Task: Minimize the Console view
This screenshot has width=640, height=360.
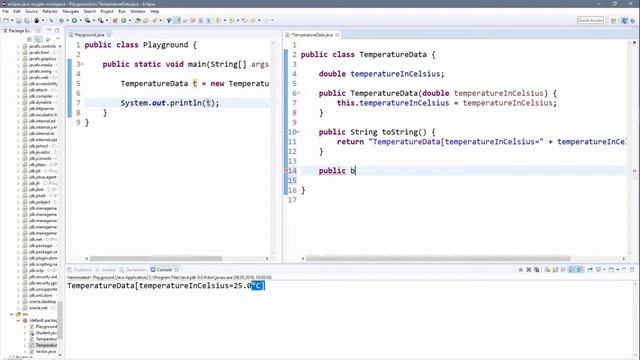Action: click(624, 269)
